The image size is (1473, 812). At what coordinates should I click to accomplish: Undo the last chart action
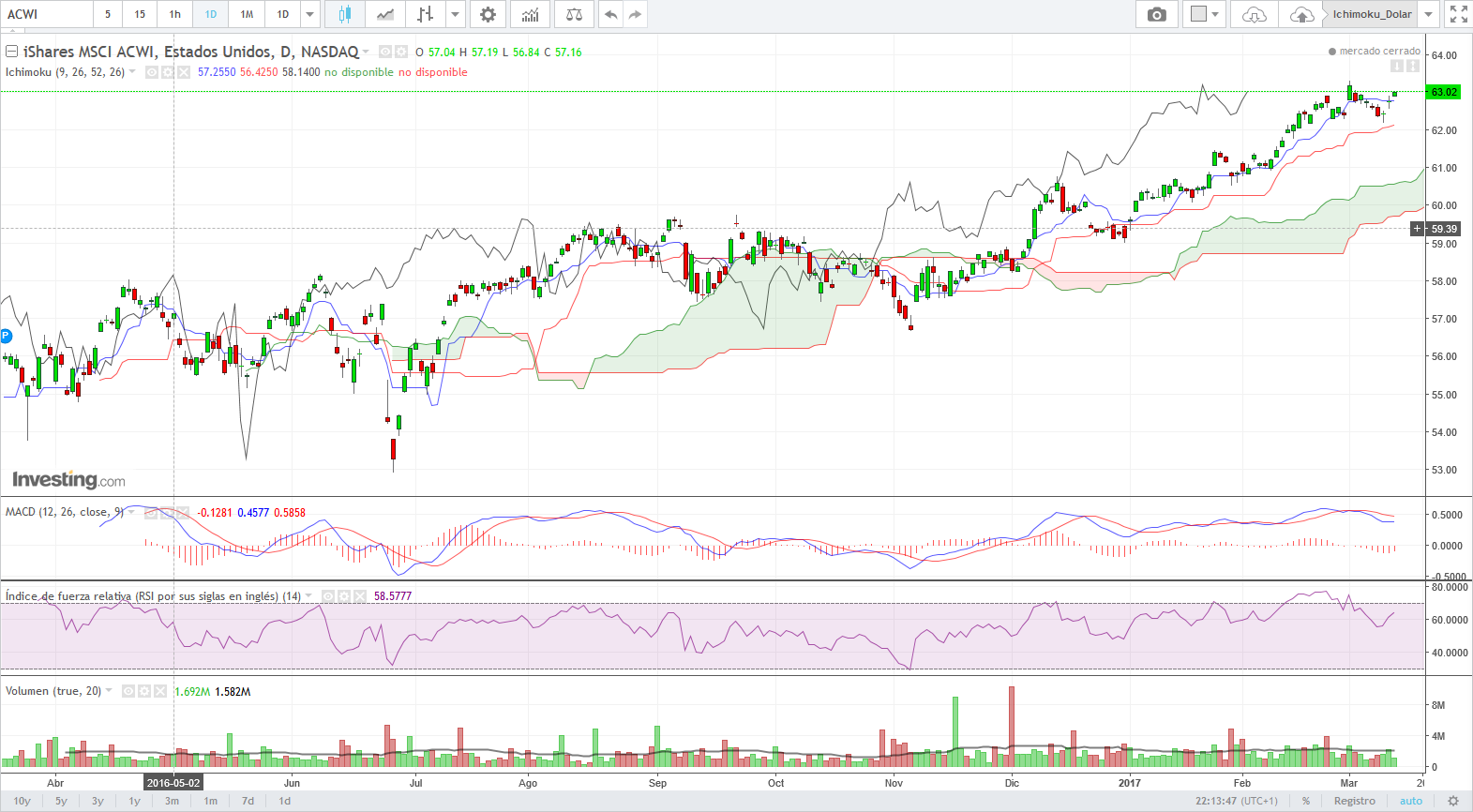610,14
